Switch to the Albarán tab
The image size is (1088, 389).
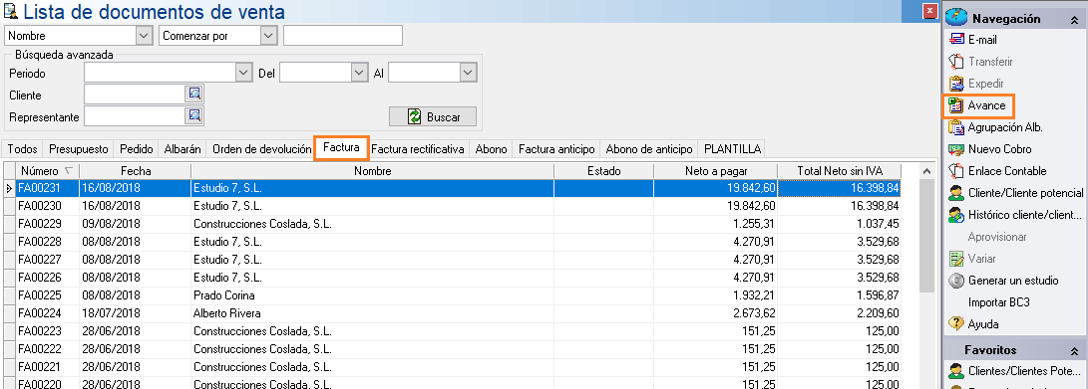[183, 149]
